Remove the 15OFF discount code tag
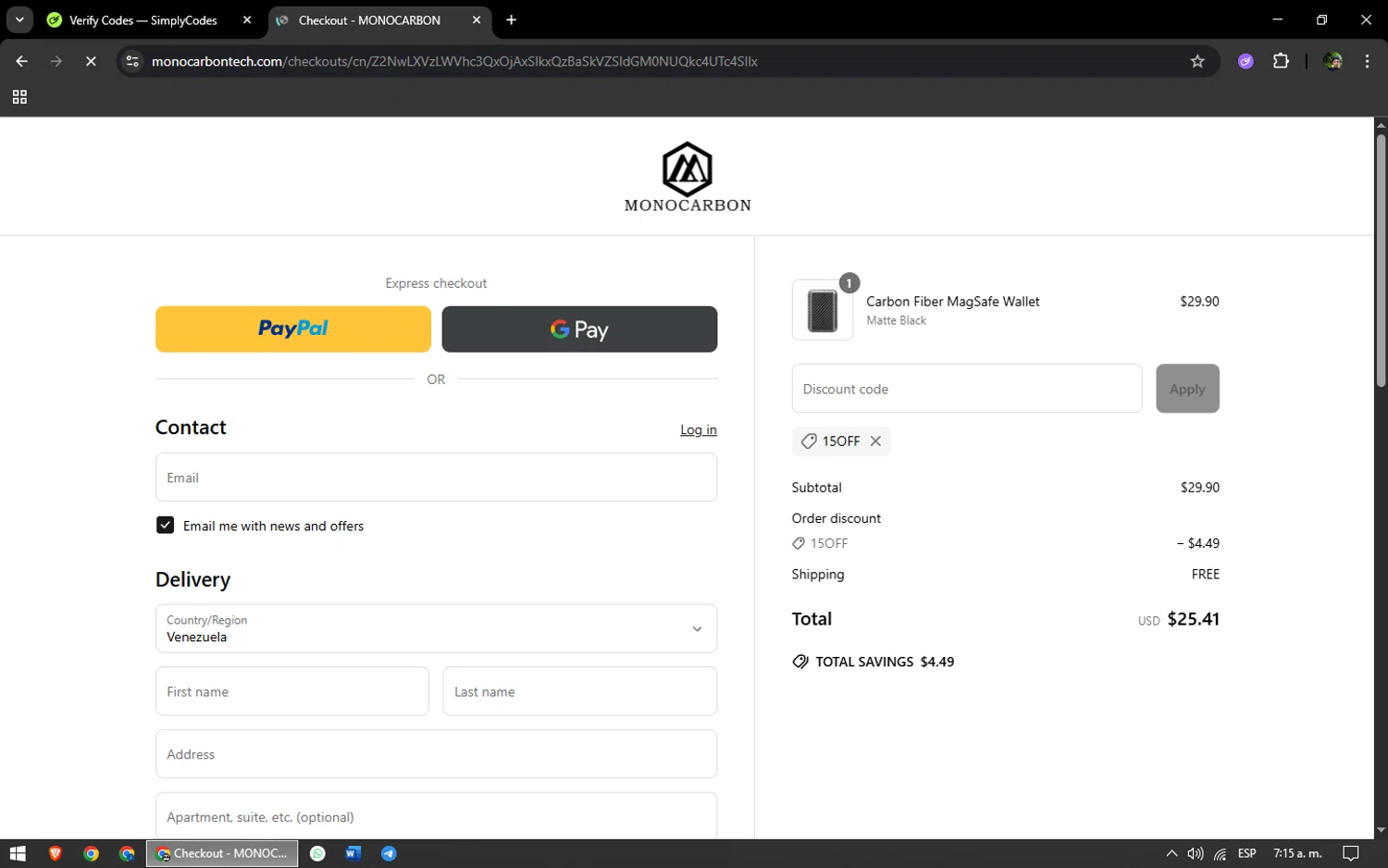1388x868 pixels. click(875, 441)
